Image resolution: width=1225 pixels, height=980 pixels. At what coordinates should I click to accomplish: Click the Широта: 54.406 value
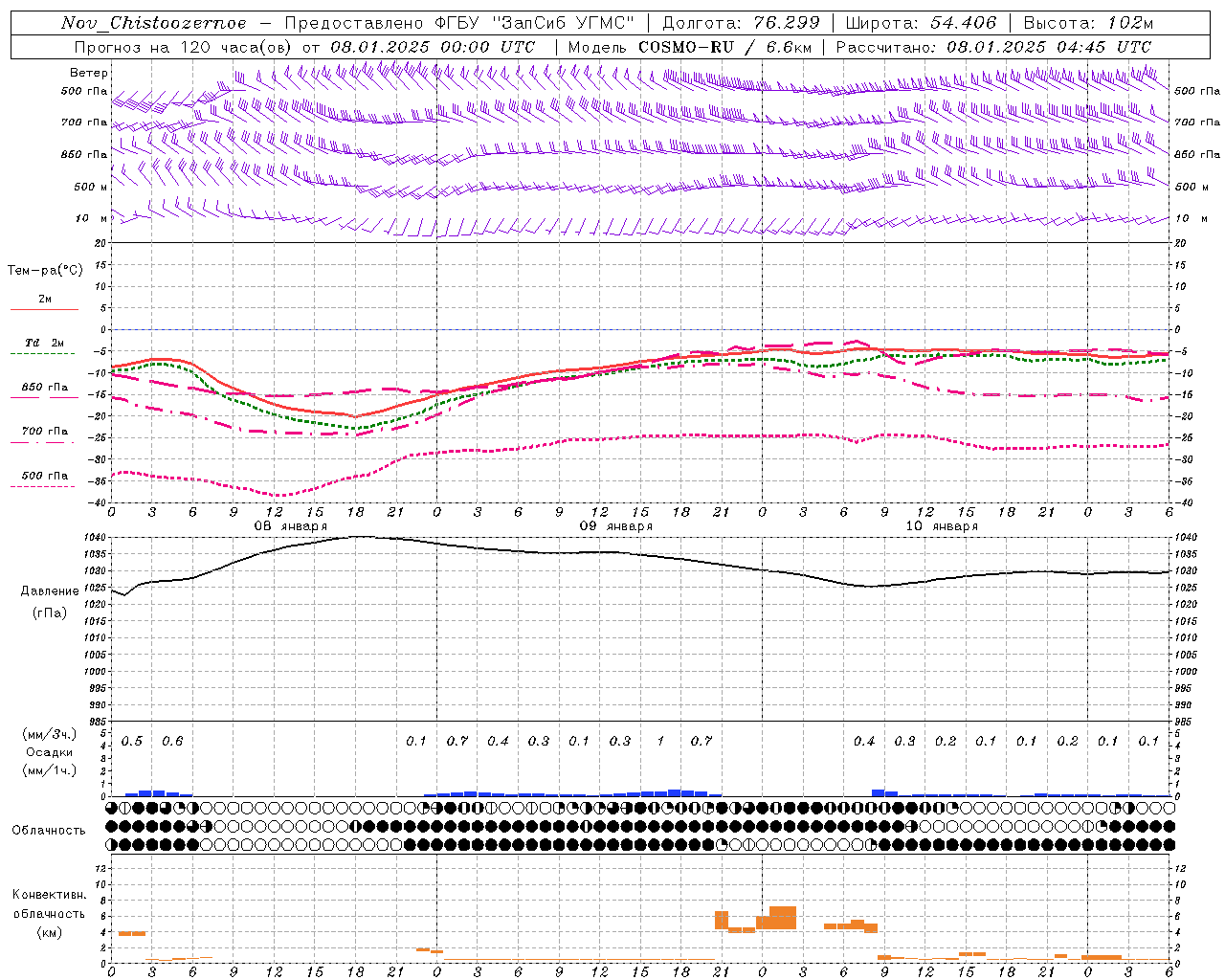click(921, 23)
